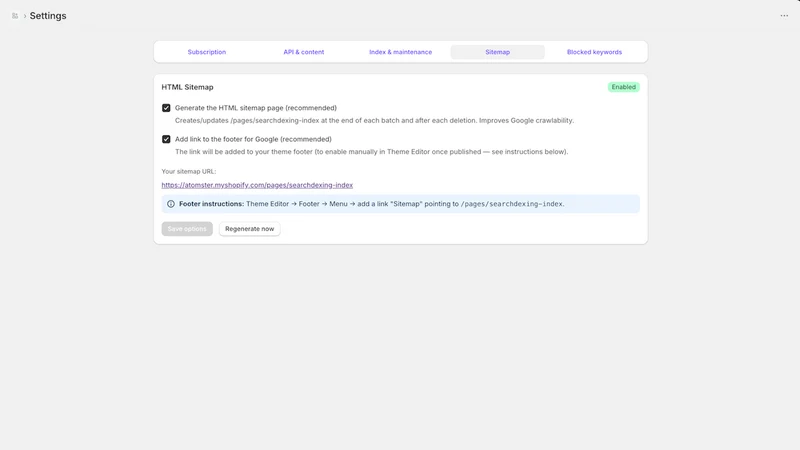This screenshot has height=450, width=800.
Task: Click the Save options button
Action: pyautogui.click(x=187, y=229)
